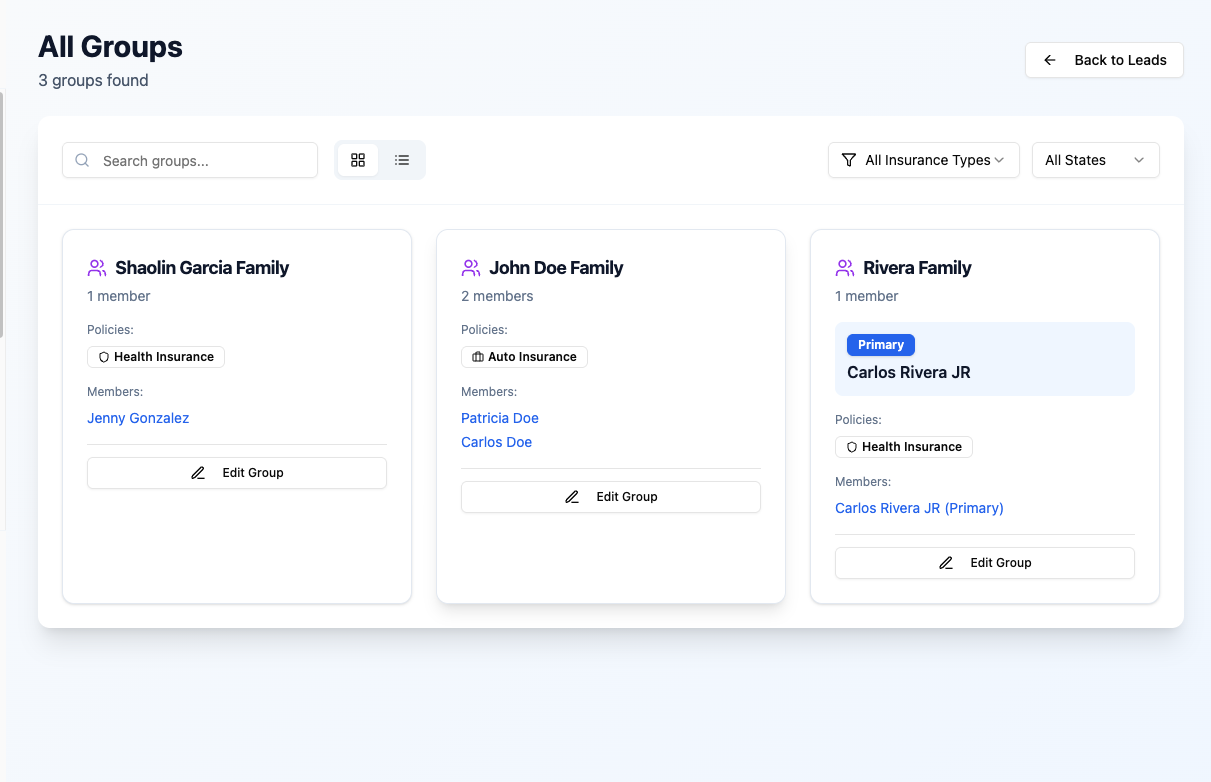Open Jenny Gonzalez member link
Image resolution: width=1211 pixels, height=782 pixels.
click(138, 418)
